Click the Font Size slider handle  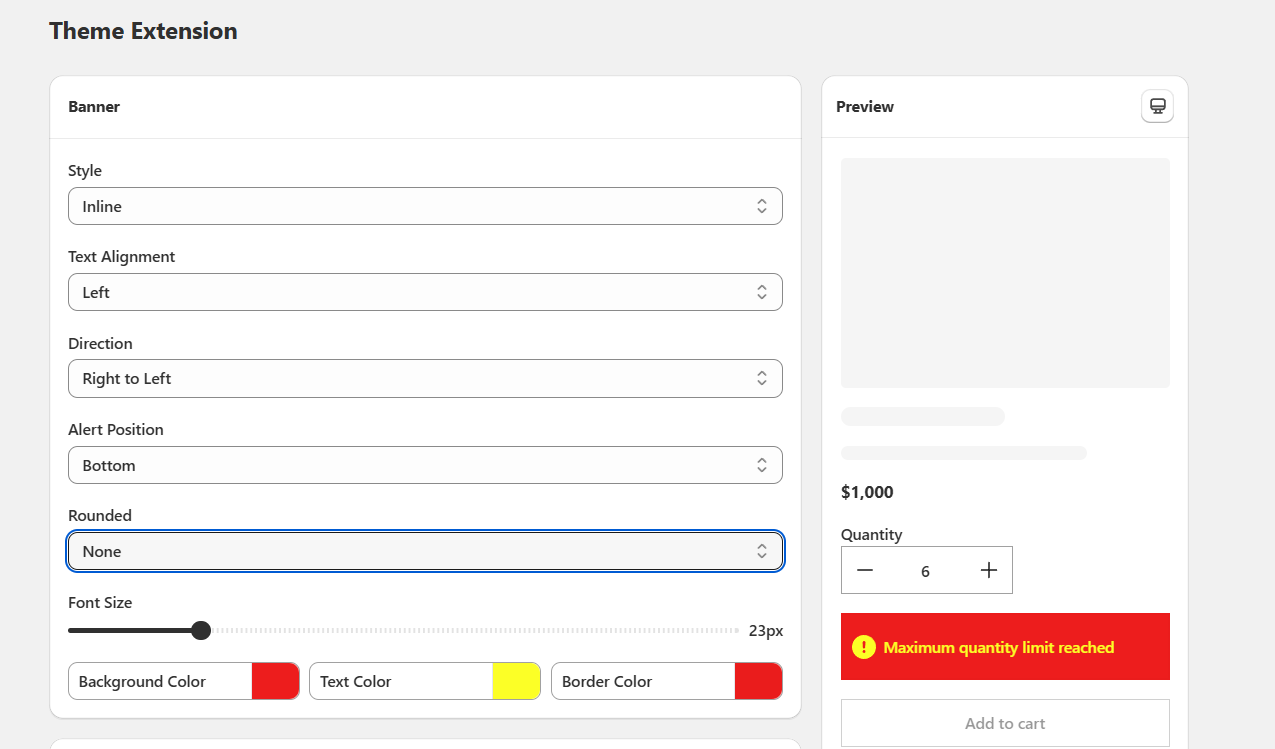[200, 630]
